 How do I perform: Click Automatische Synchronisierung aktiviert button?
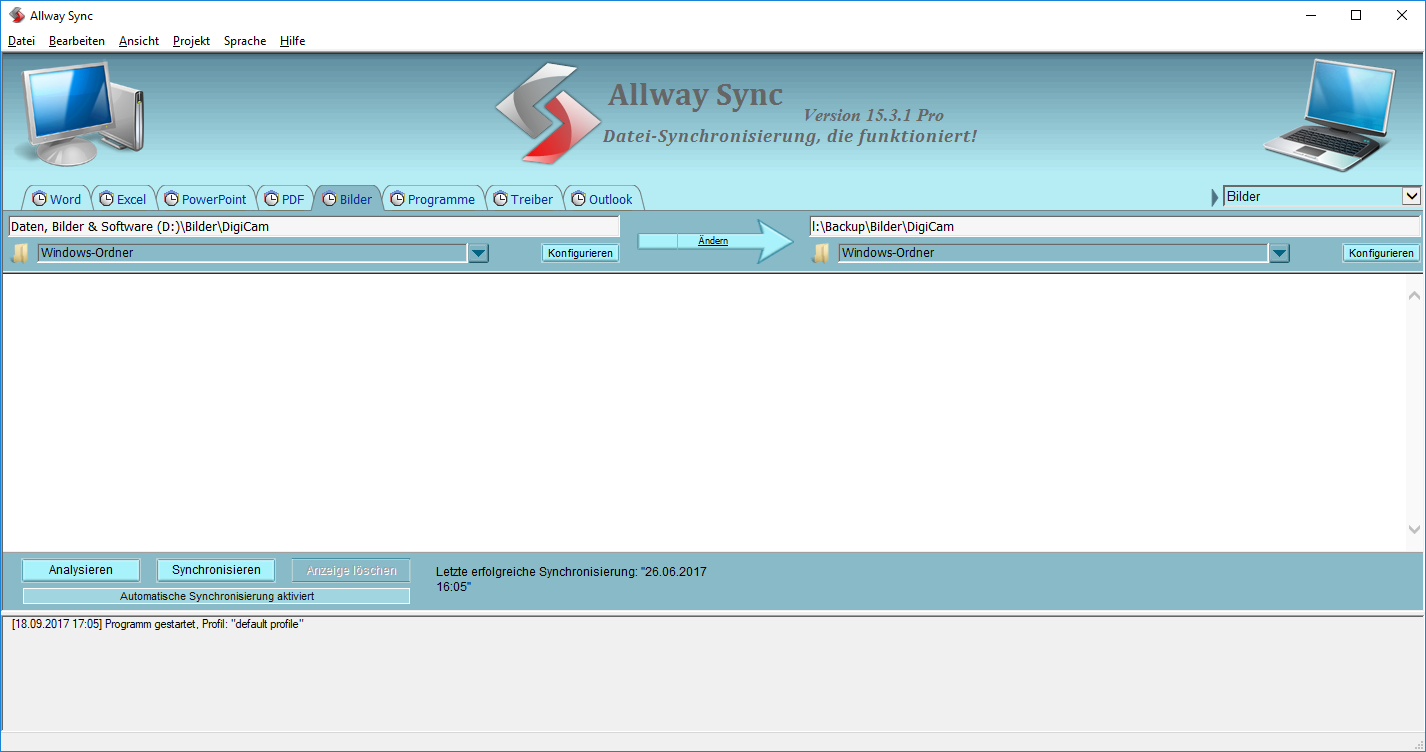(x=216, y=596)
